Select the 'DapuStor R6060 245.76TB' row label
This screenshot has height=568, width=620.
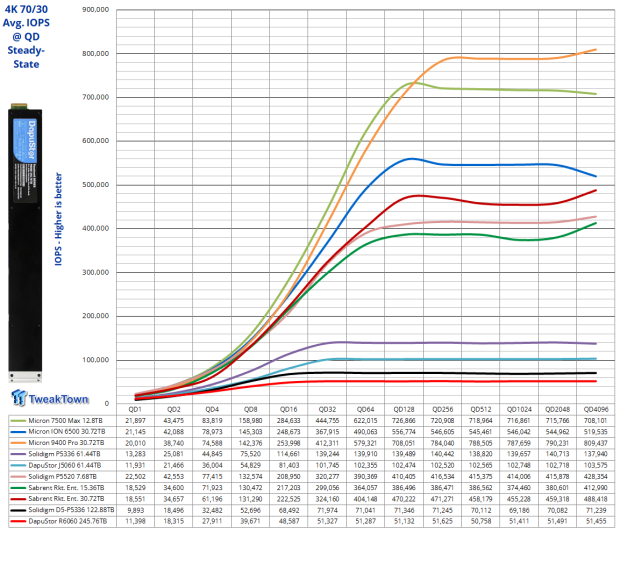click(x=68, y=521)
